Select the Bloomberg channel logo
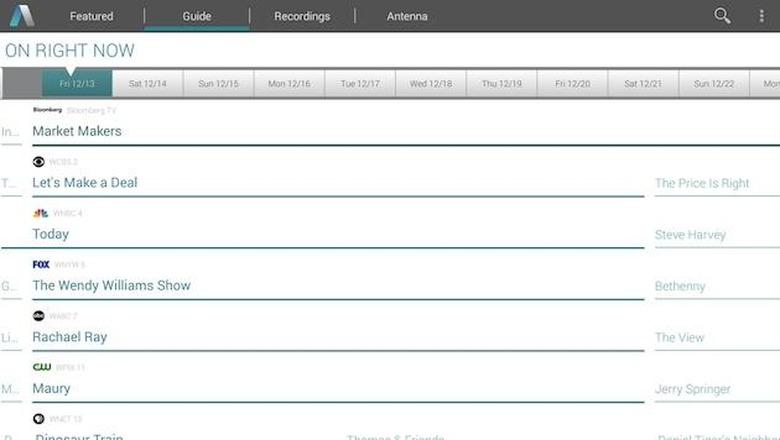780x440 pixels. (47, 110)
